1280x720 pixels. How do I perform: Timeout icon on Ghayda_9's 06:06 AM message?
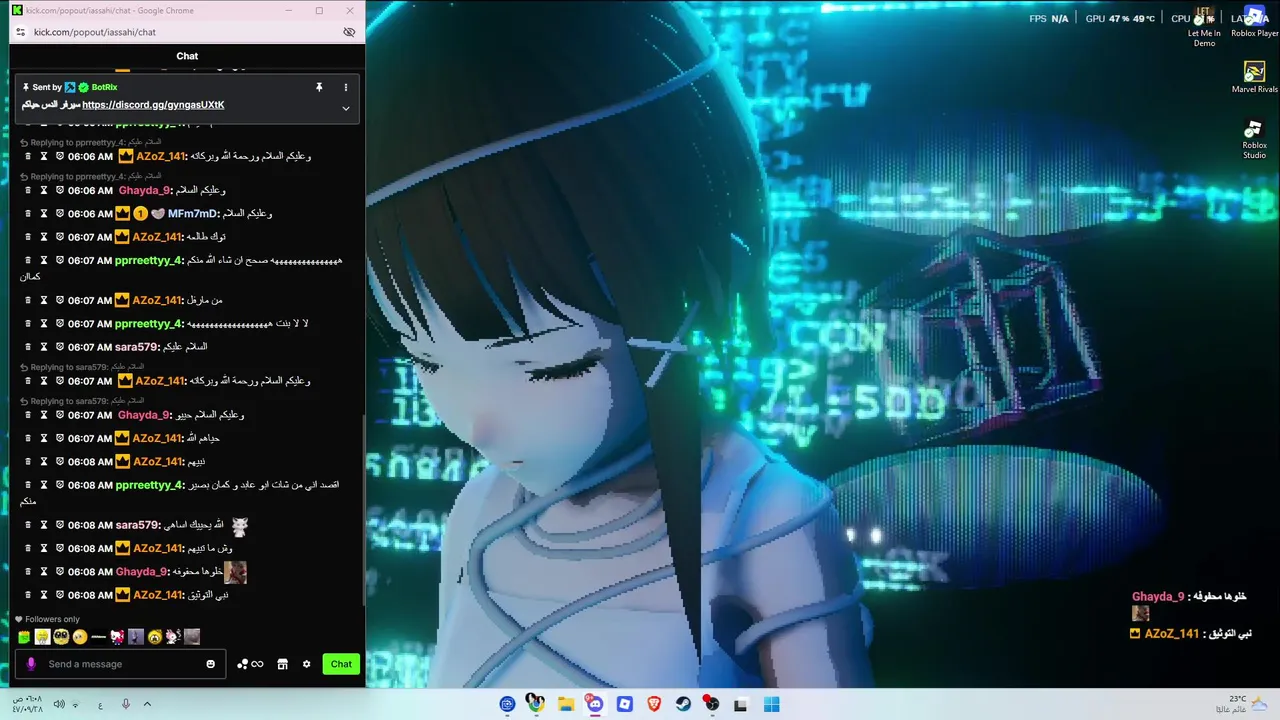(x=44, y=190)
